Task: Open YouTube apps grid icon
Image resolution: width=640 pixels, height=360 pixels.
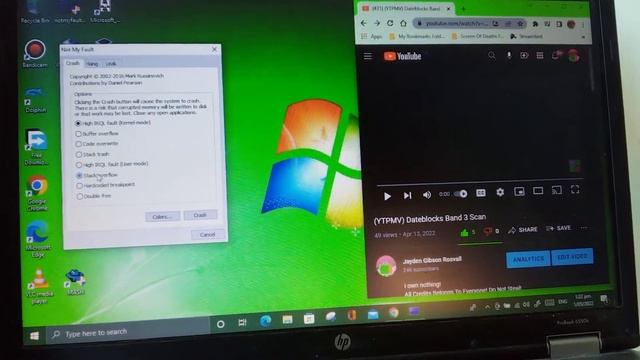Action: coord(540,55)
